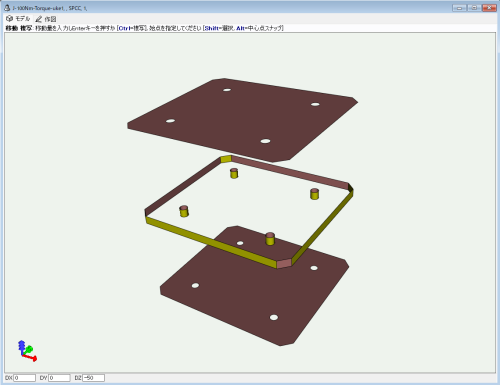Click the XYZ axis orientation indicator
This screenshot has width=500, height=385.
[x=27, y=351]
